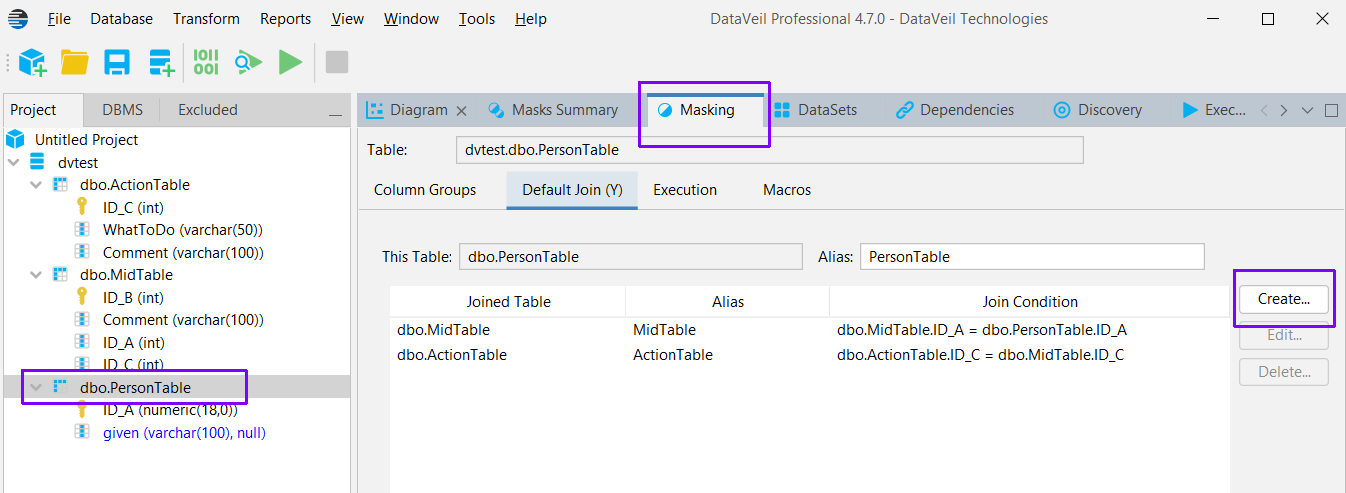Click the DataVeil application logo icon
1346x493 pixels.
[18, 18]
